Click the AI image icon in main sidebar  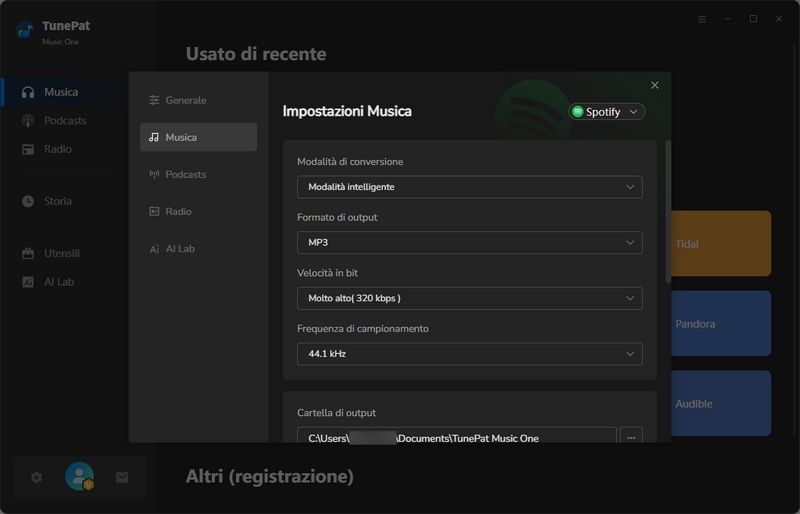[x=28, y=282]
